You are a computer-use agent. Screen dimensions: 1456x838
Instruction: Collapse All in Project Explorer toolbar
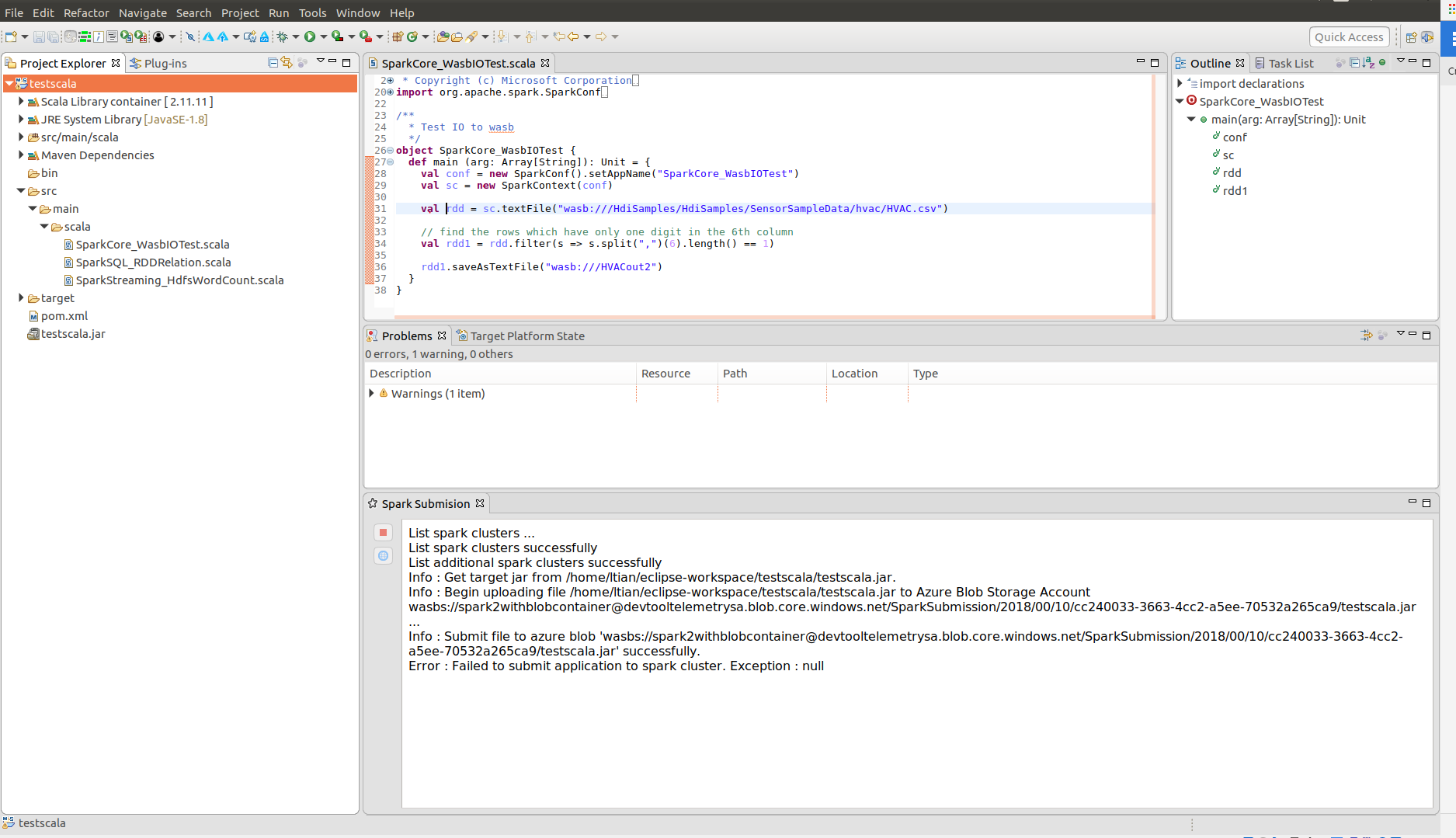click(273, 63)
